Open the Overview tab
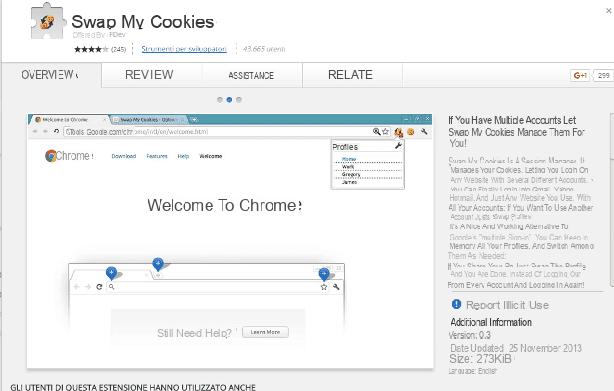The image size is (614, 391). pos(51,75)
